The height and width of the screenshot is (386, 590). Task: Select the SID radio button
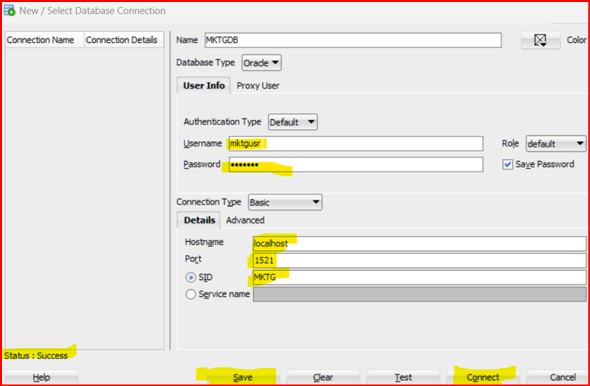click(x=191, y=278)
